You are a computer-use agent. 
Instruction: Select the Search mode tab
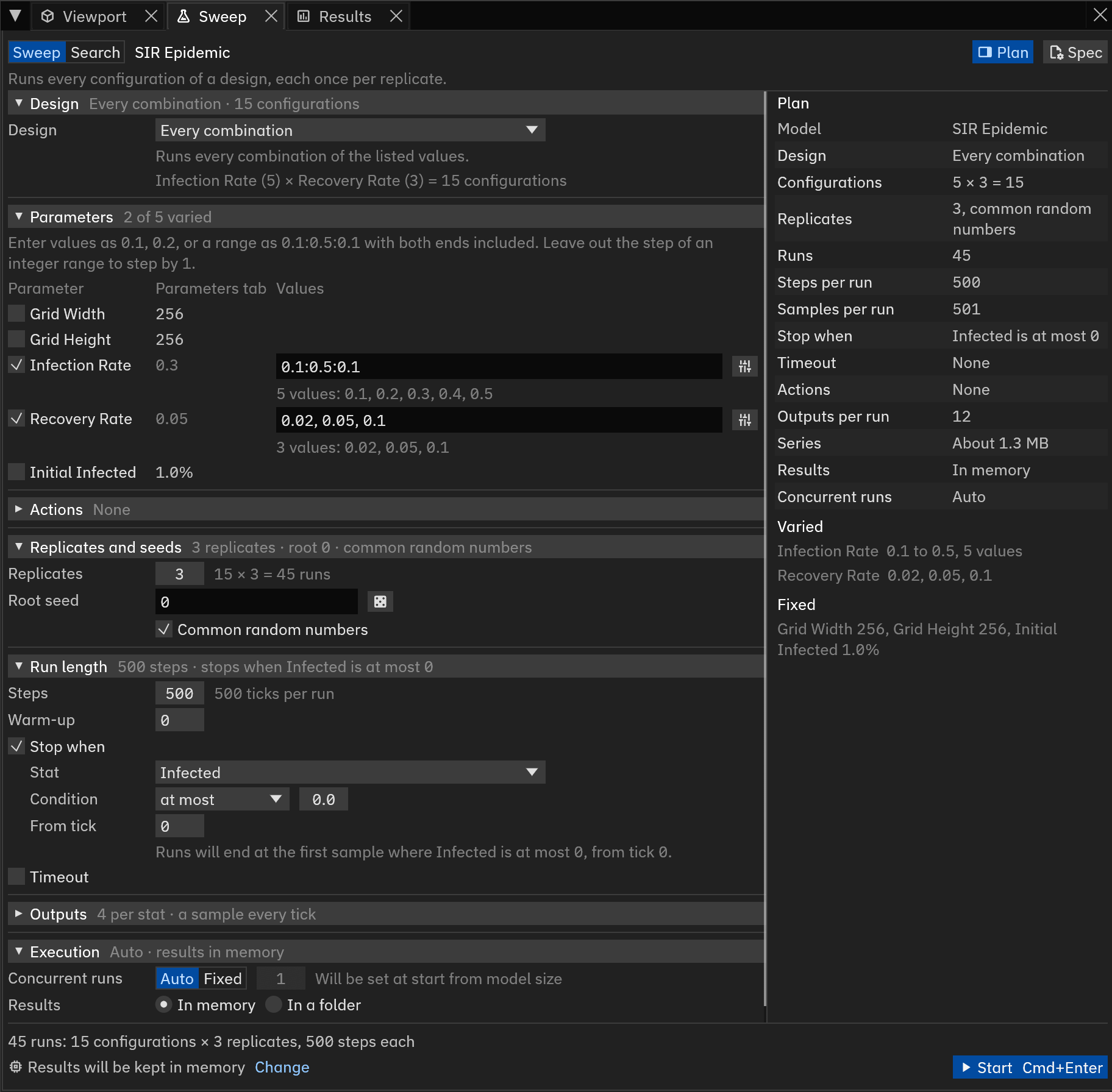click(x=95, y=52)
